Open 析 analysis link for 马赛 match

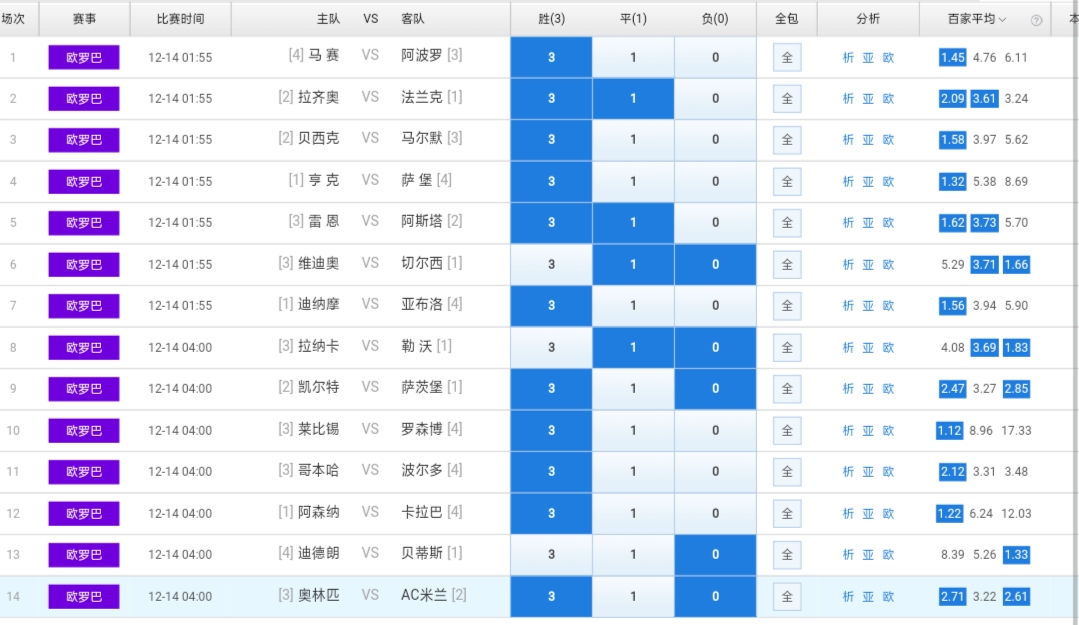point(848,58)
